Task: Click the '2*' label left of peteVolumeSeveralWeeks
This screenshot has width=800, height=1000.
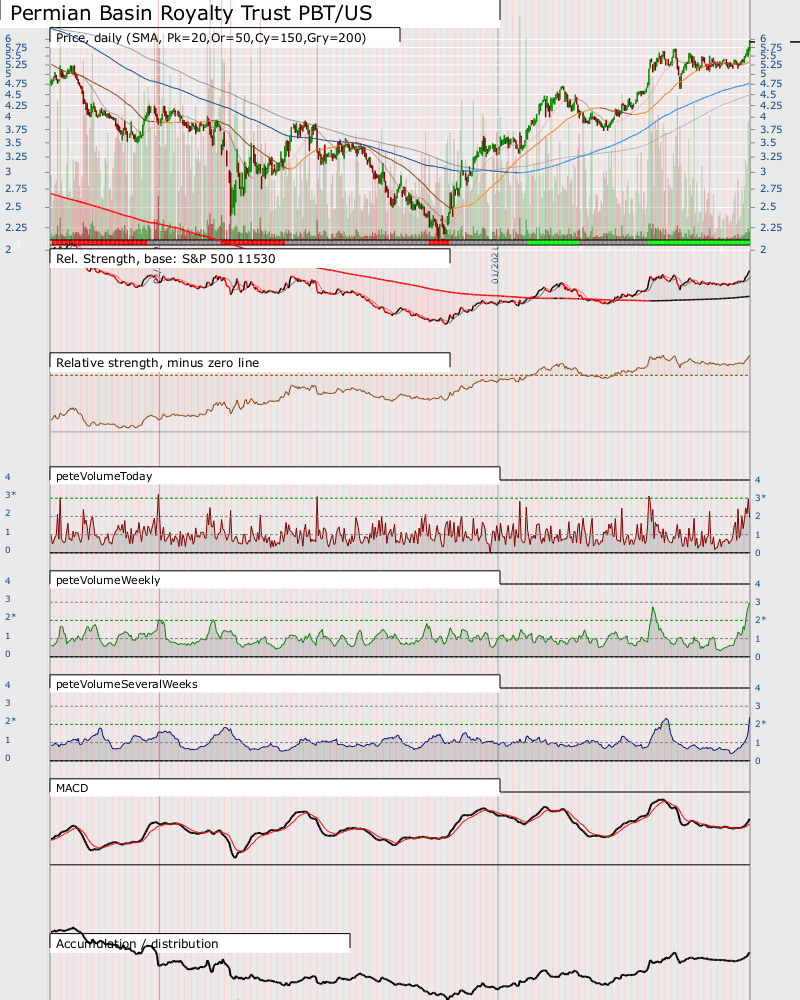Action: pyautogui.click(x=10, y=721)
